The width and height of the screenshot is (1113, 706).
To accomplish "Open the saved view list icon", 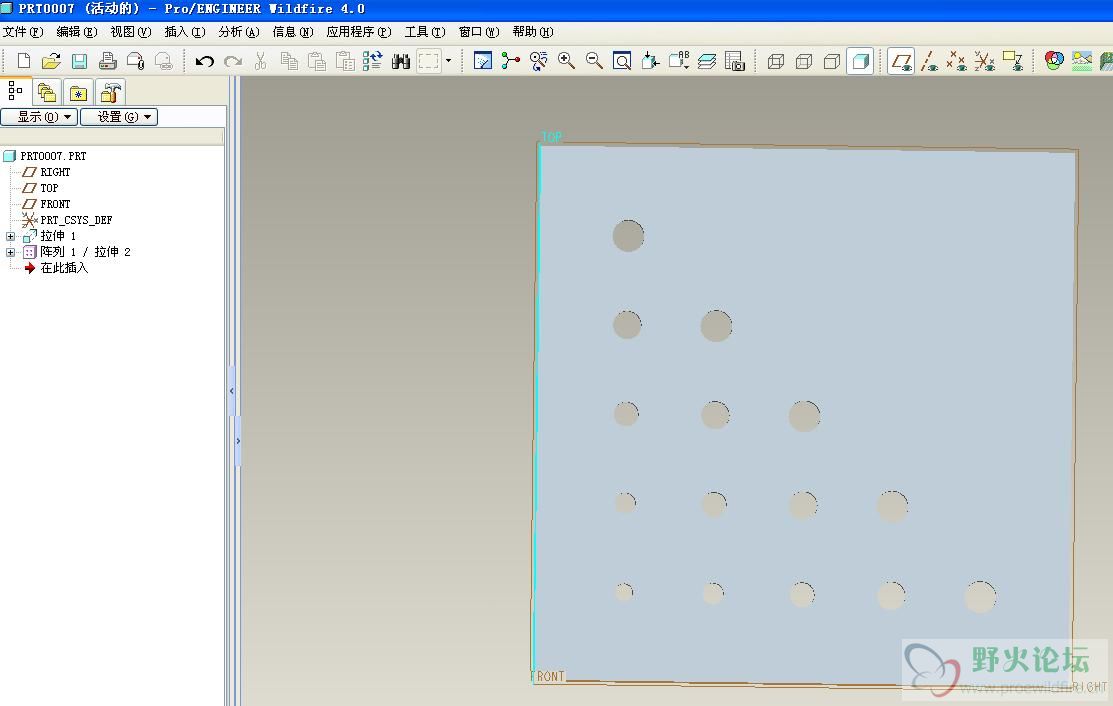I will [679, 61].
